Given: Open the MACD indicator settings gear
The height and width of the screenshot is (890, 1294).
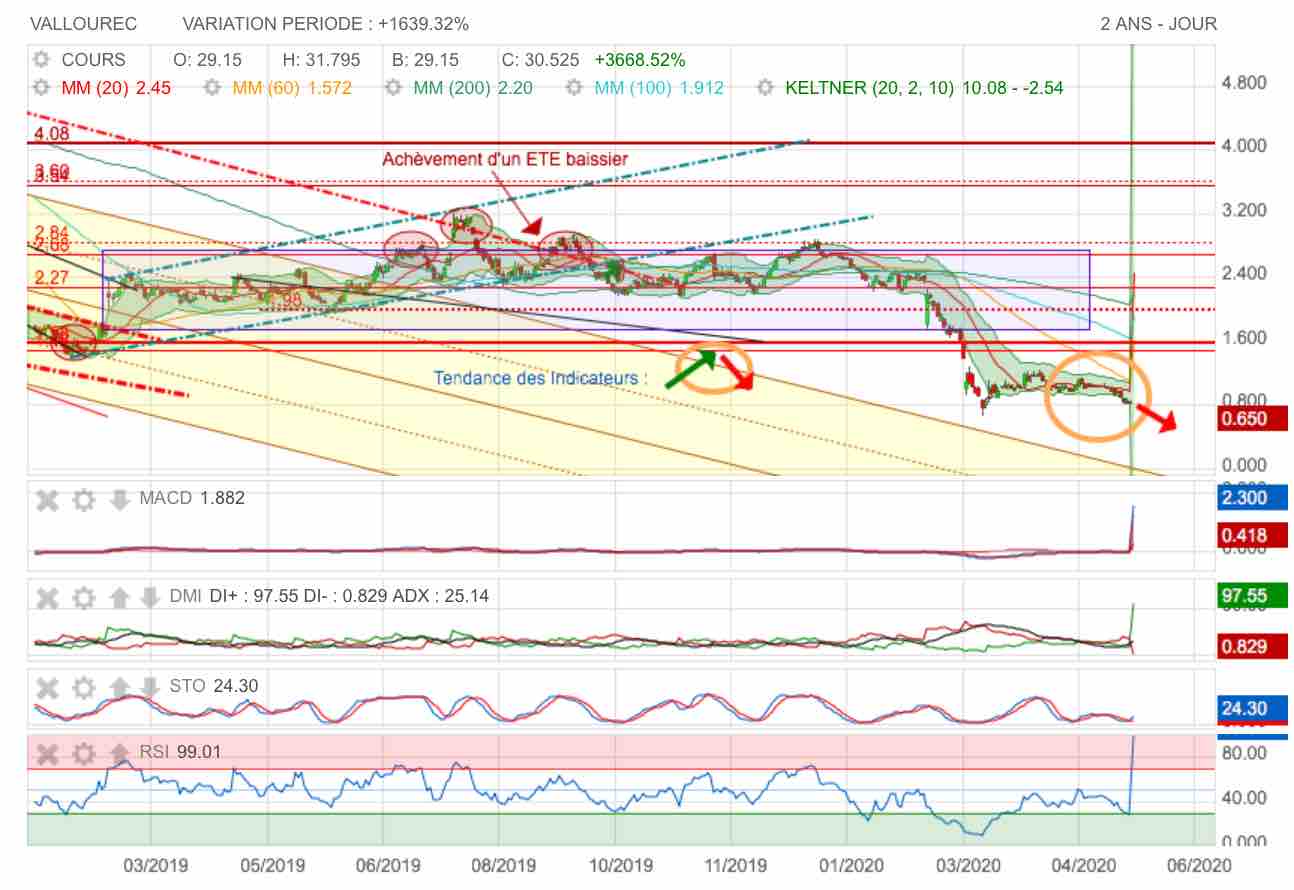Looking at the screenshot, I should pos(84,499).
